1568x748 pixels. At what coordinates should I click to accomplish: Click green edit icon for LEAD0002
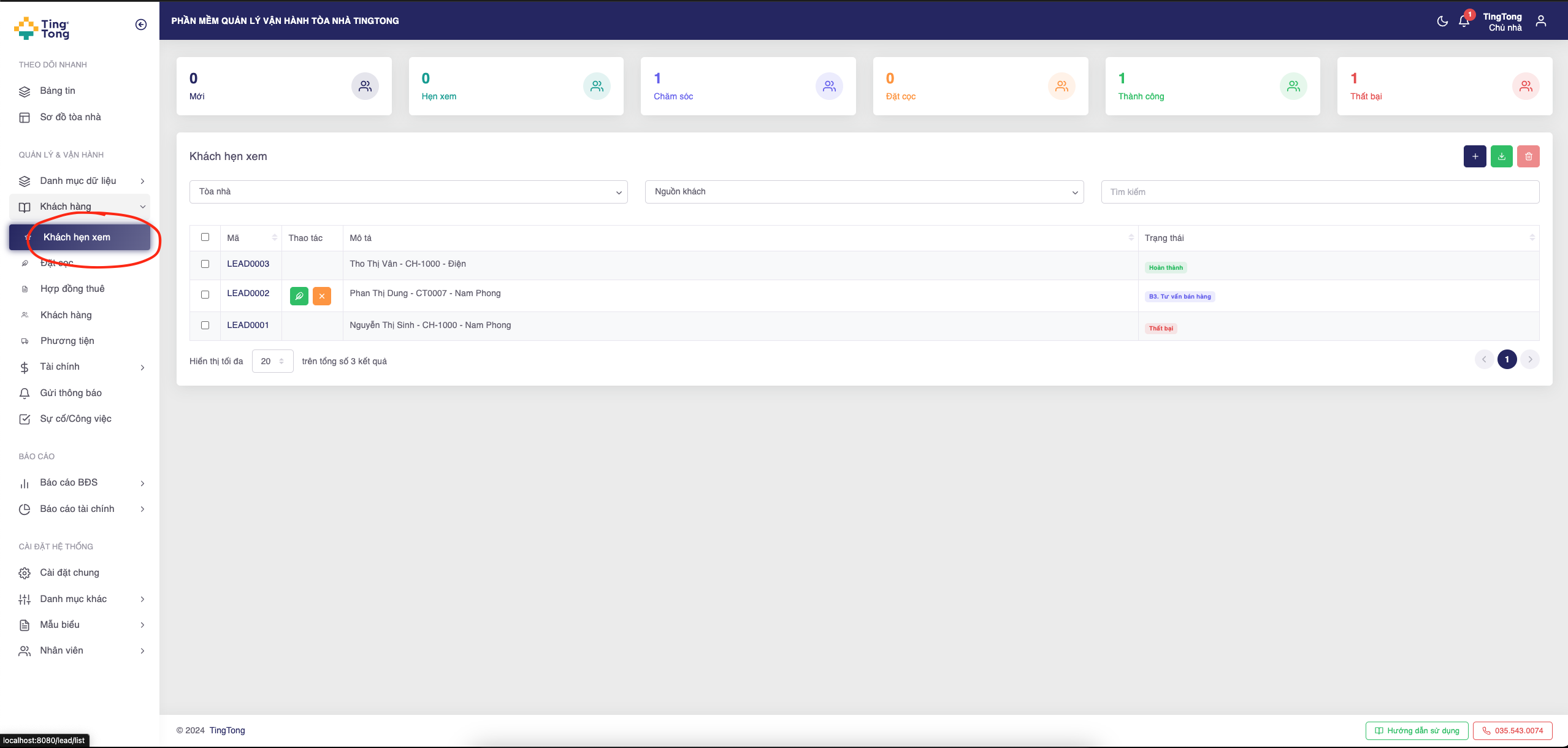point(299,296)
